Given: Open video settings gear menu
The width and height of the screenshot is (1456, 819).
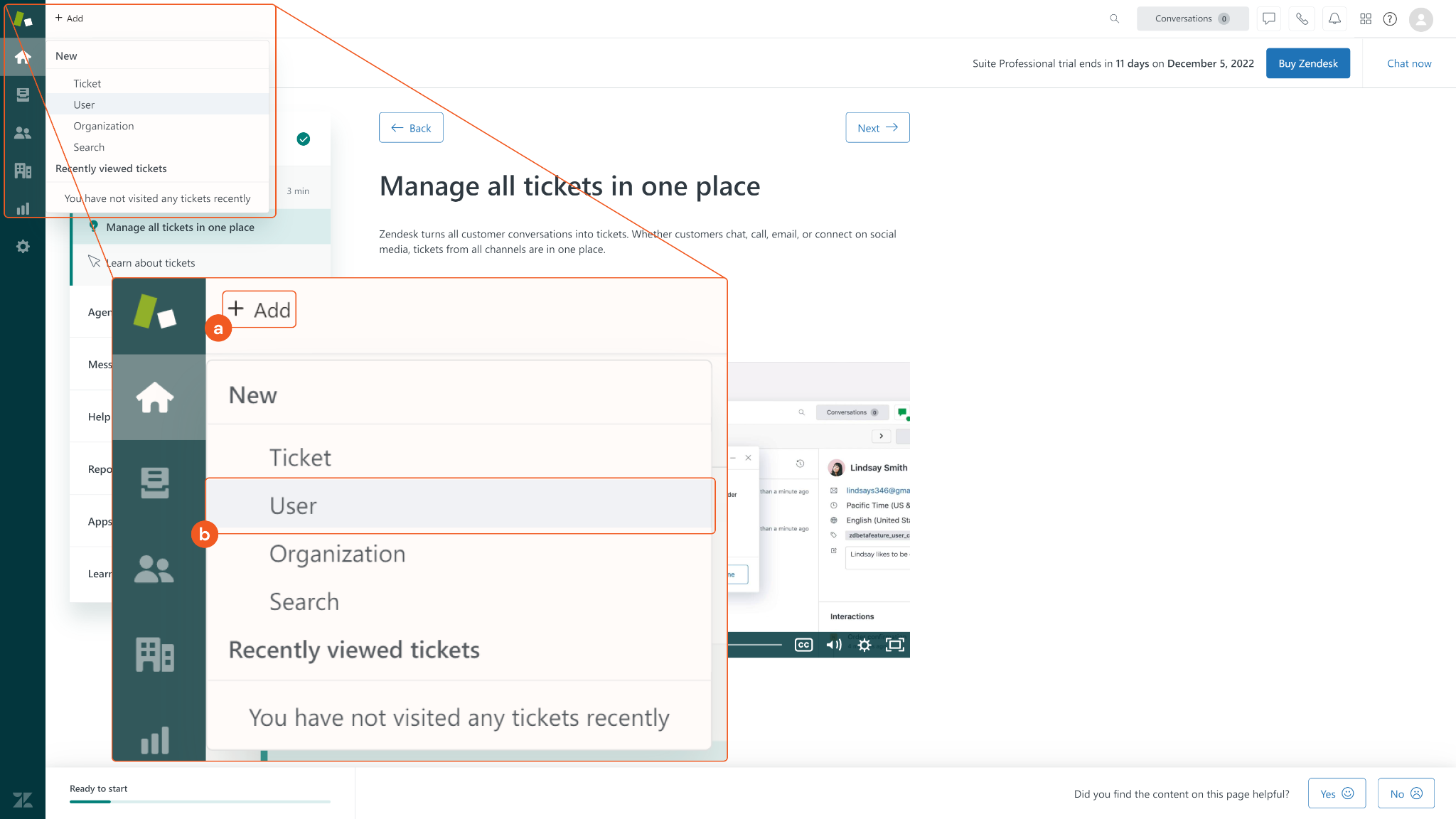Looking at the screenshot, I should pyautogui.click(x=864, y=645).
